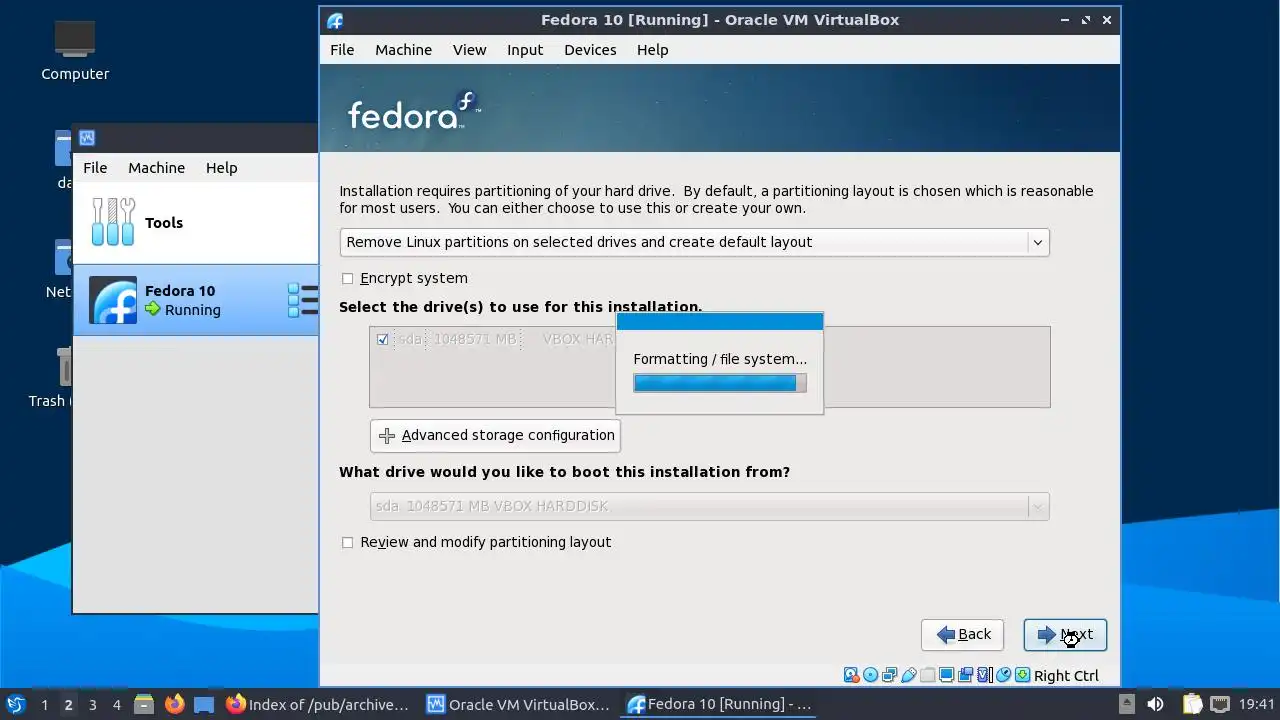
Task: Click the Tools icon in VirtualBox Manager
Action: (x=113, y=222)
